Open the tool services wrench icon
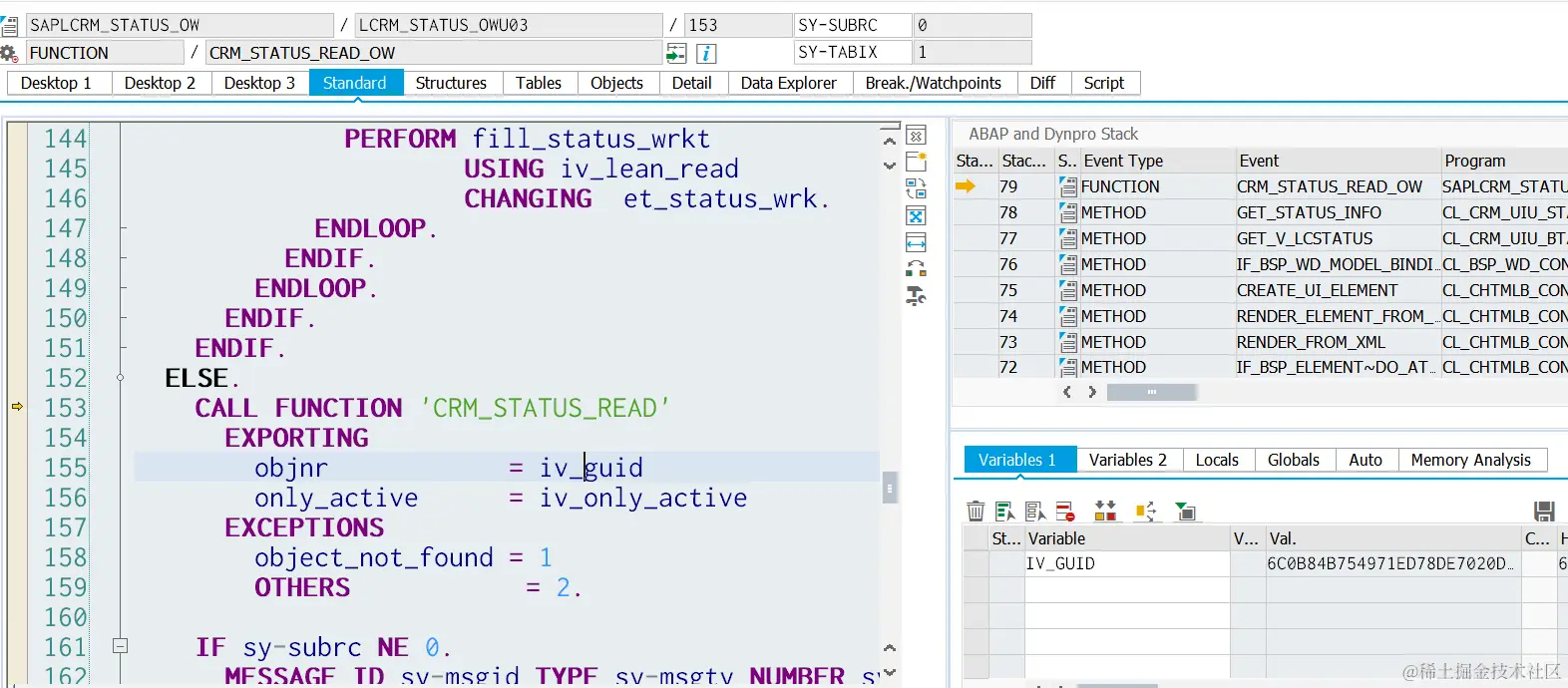Screen dimensions: 1568x688 pyautogui.click(x=916, y=296)
